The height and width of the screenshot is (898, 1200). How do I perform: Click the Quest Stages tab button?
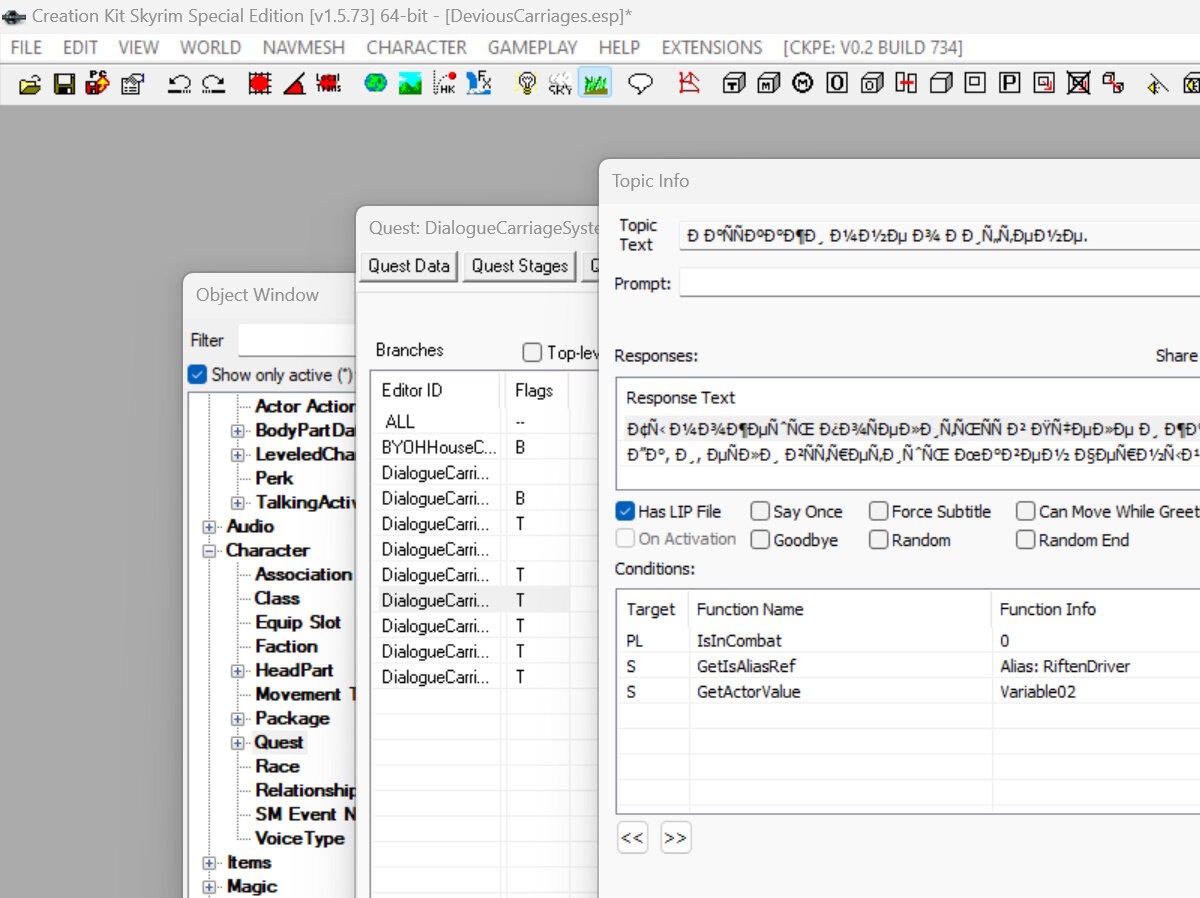(x=519, y=266)
